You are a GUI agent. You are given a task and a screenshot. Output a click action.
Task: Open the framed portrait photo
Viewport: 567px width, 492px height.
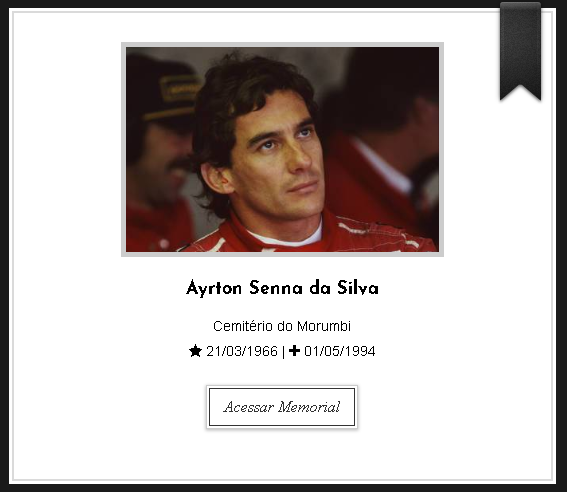282,149
